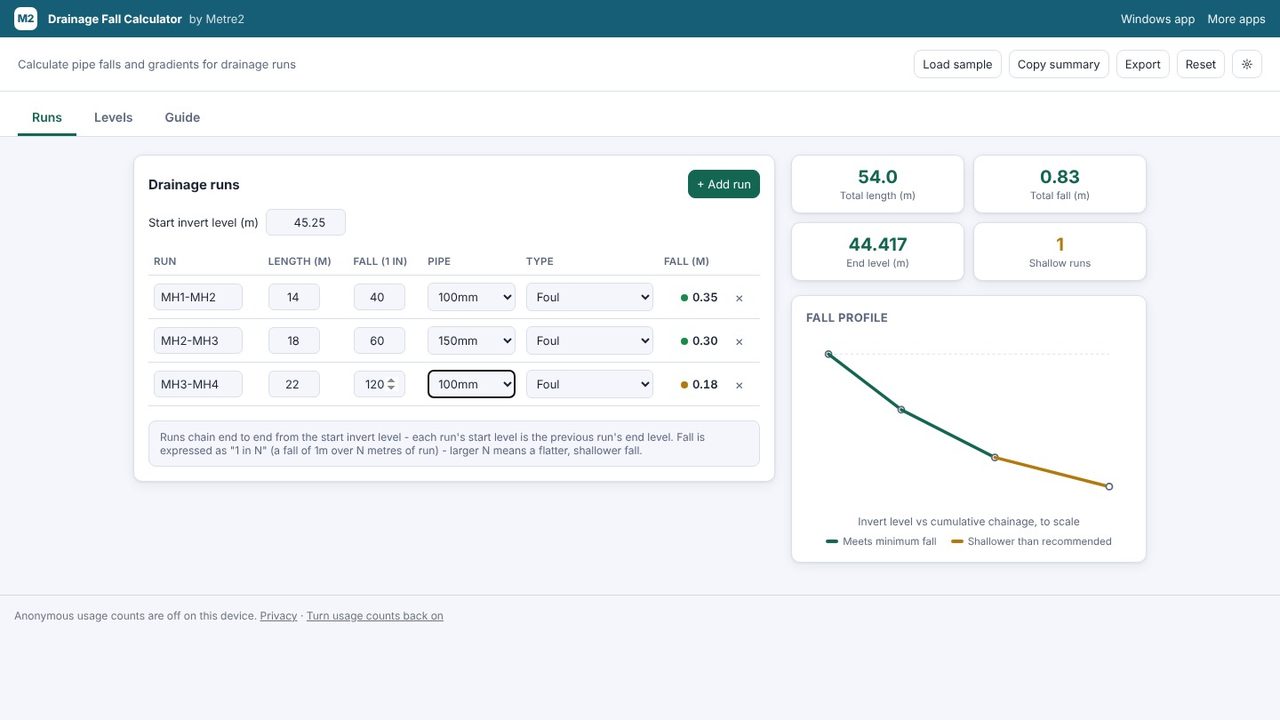This screenshot has width=1280, height=720.
Task: Click the Load sample button
Action: (957, 64)
